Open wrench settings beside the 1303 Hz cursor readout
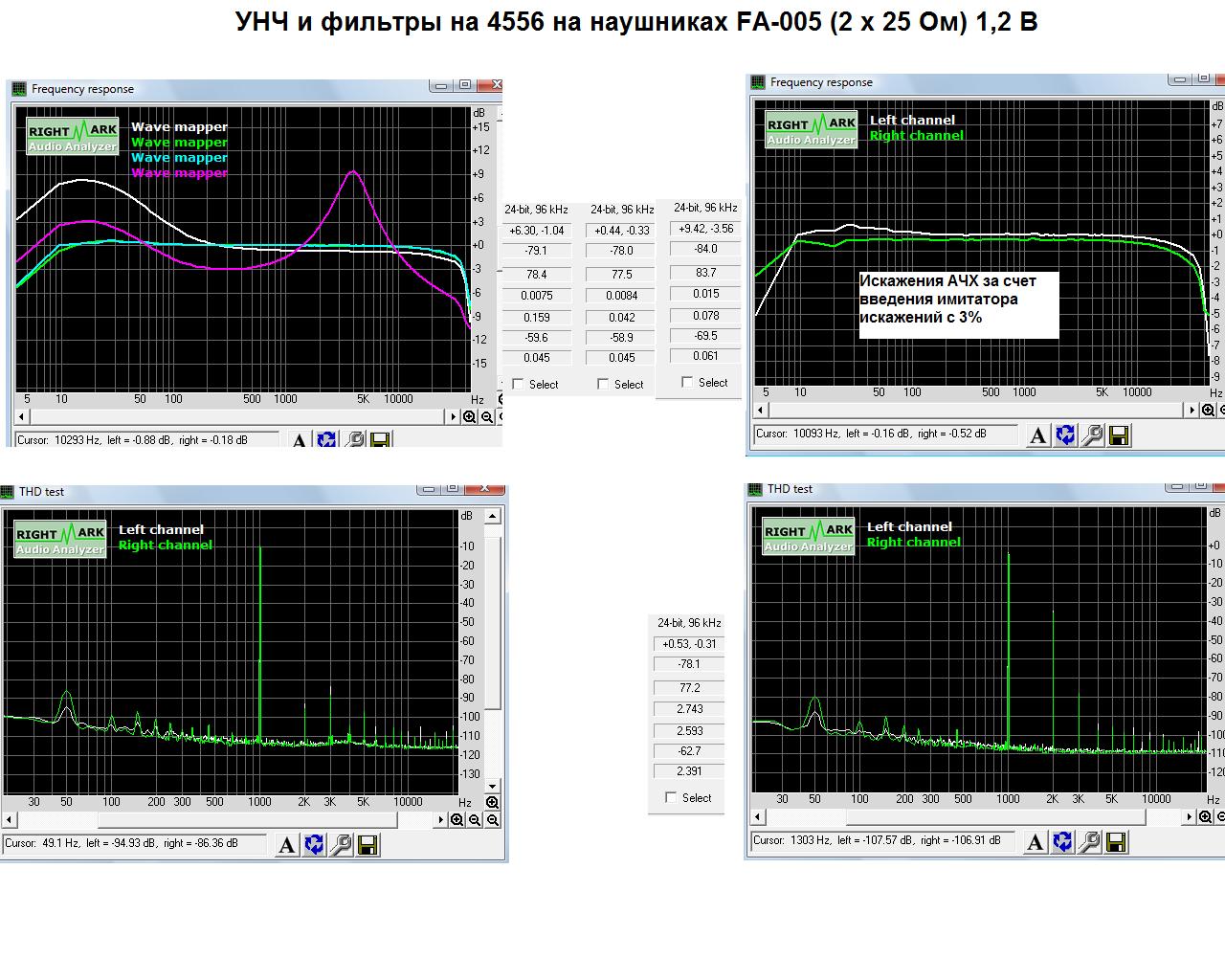The image size is (1225, 980). pyautogui.click(x=1089, y=842)
